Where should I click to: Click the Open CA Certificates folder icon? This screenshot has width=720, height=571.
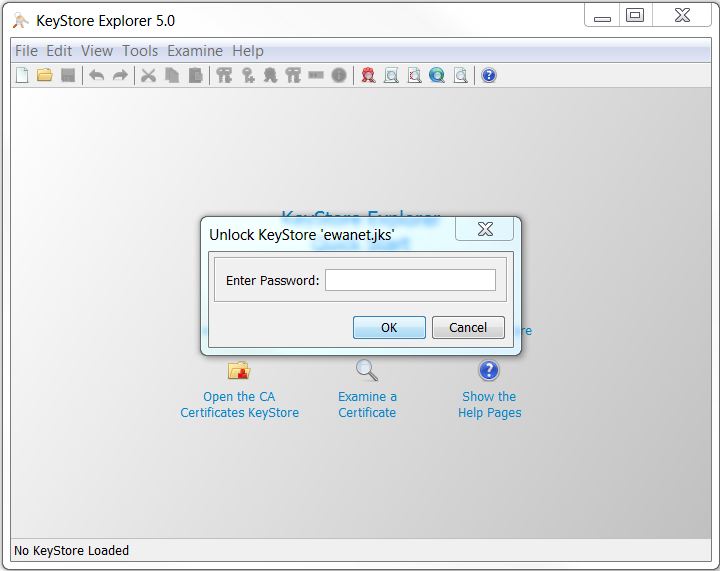(x=239, y=371)
